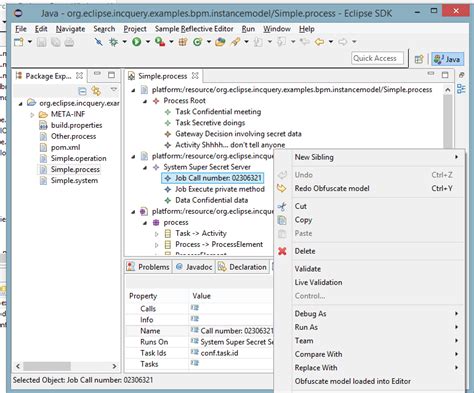Click the Run Last Tool (external tools) icon
This screenshot has width=474, height=393.
[160, 42]
